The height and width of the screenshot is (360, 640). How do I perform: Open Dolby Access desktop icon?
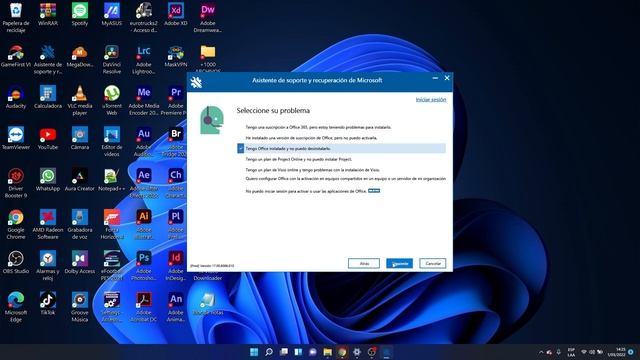[80, 262]
